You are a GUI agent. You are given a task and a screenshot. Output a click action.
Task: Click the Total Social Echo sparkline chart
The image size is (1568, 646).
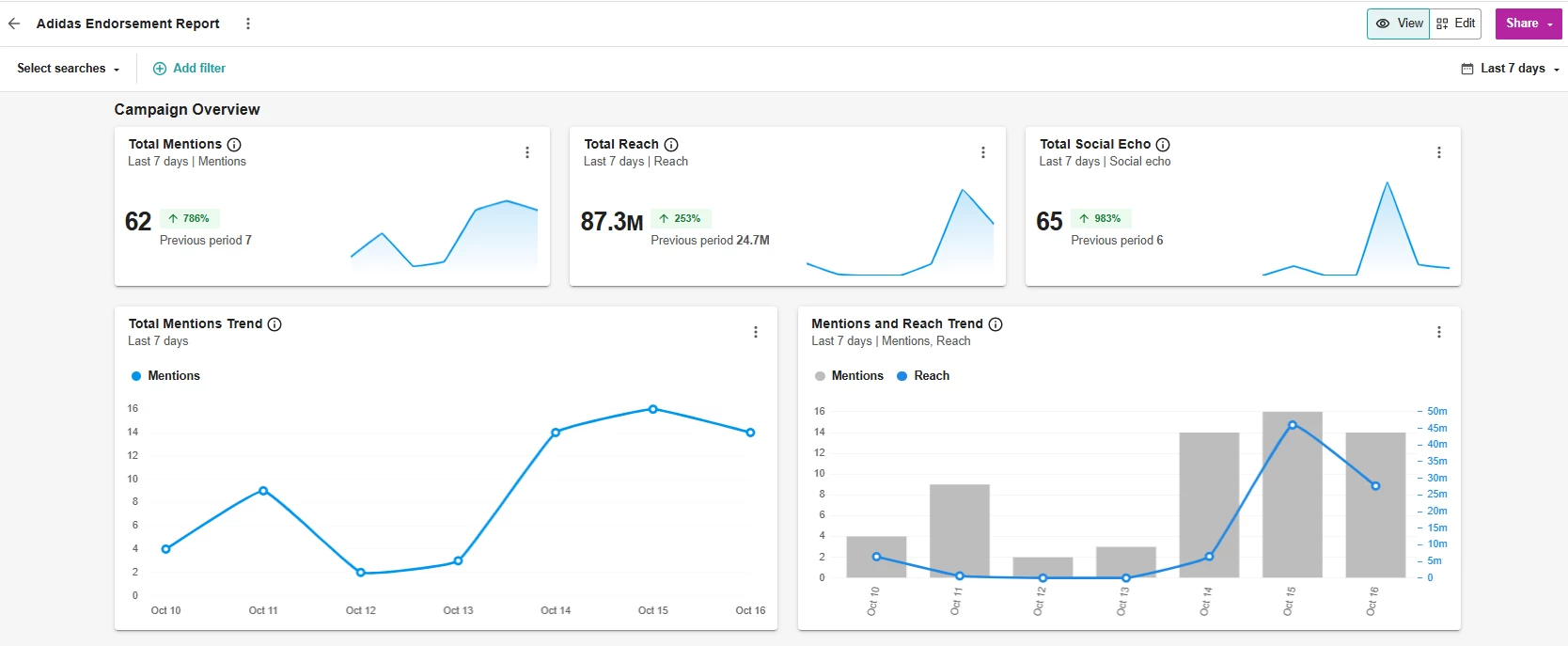pos(1356,228)
